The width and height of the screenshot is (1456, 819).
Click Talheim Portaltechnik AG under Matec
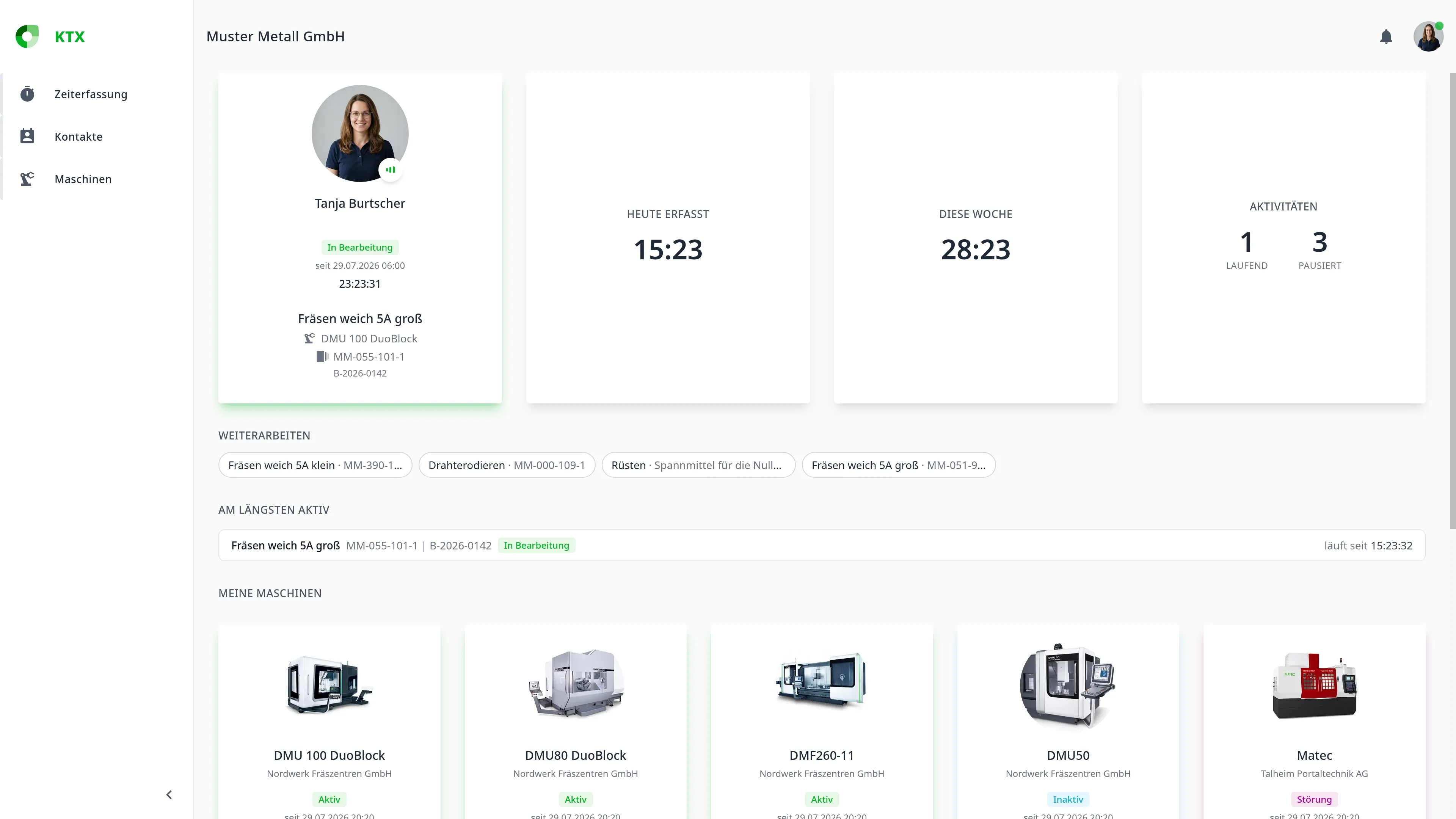(x=1314, y=773)
